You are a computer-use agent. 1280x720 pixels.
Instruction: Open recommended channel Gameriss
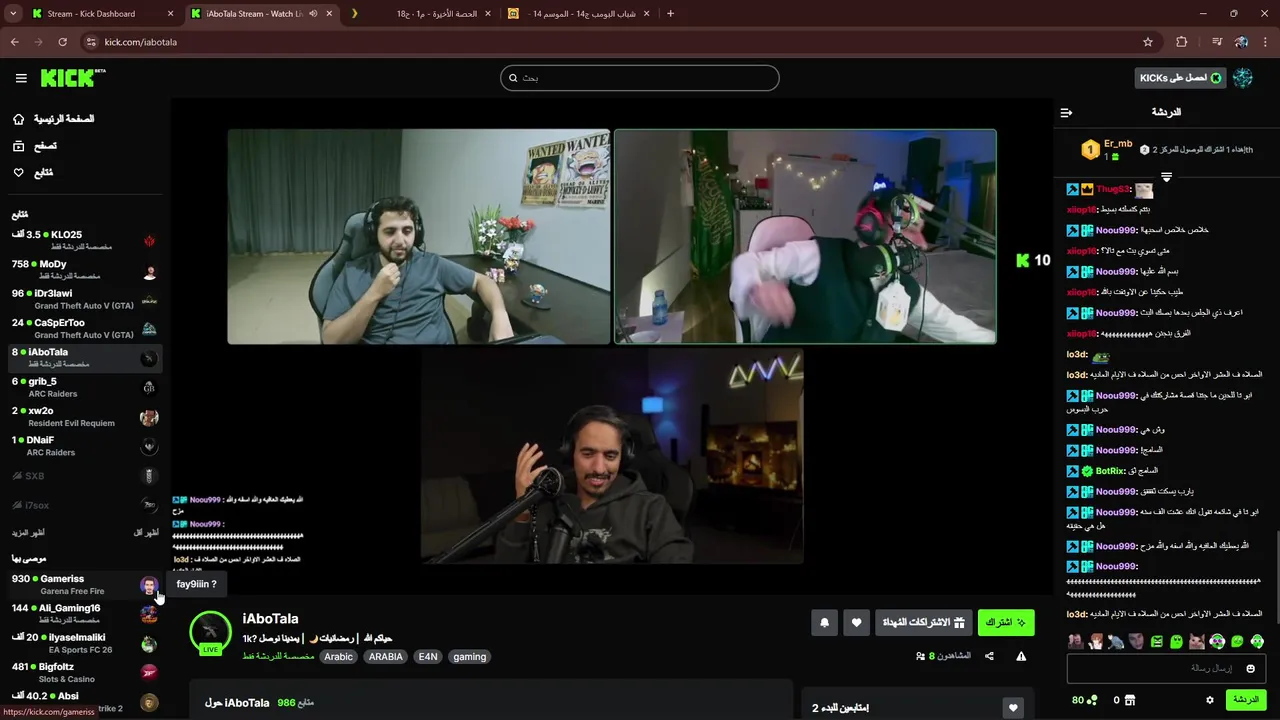(84, 584)
